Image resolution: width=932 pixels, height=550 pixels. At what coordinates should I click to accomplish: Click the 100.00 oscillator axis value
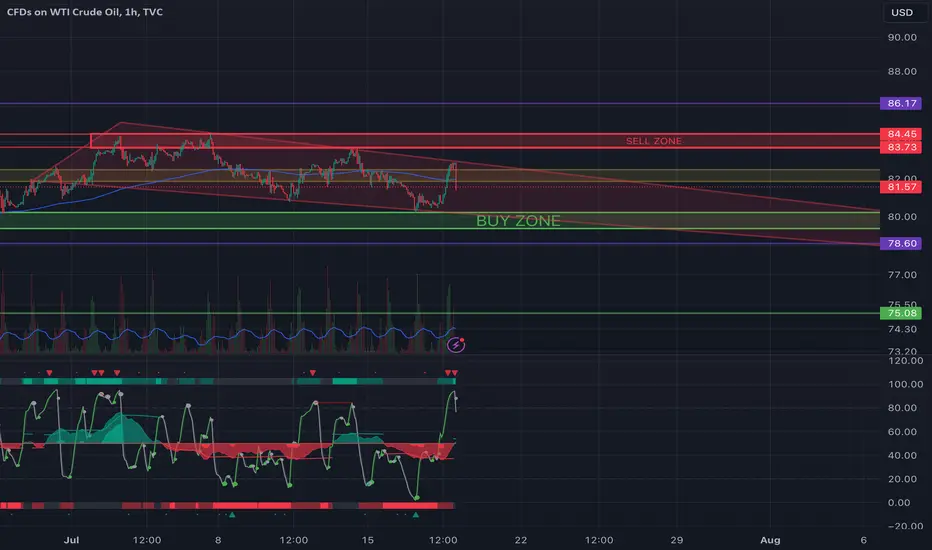pyautogui.click(x=906, y=384)
